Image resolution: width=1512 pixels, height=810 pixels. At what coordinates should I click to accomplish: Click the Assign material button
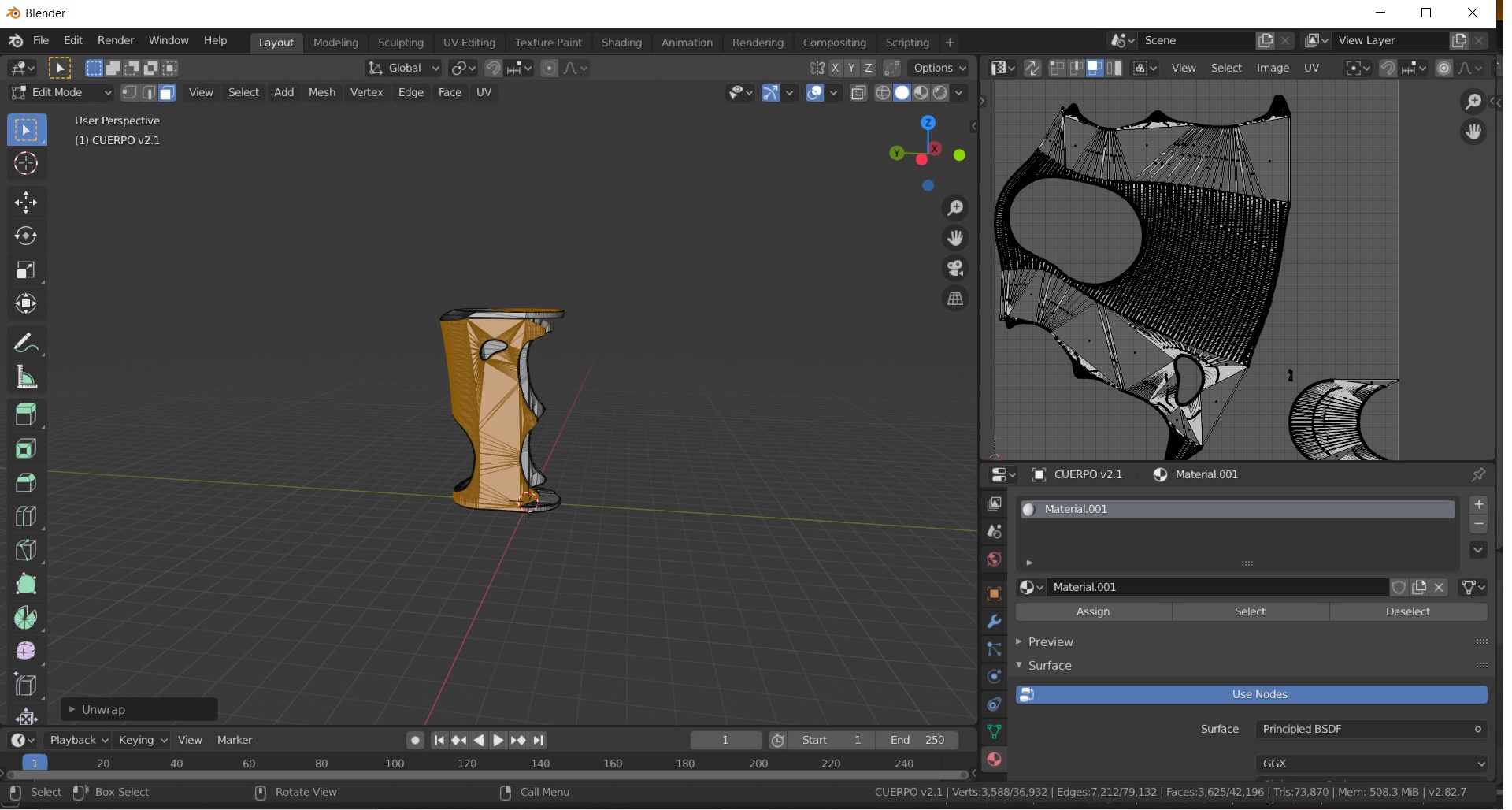coord(1092,611)
